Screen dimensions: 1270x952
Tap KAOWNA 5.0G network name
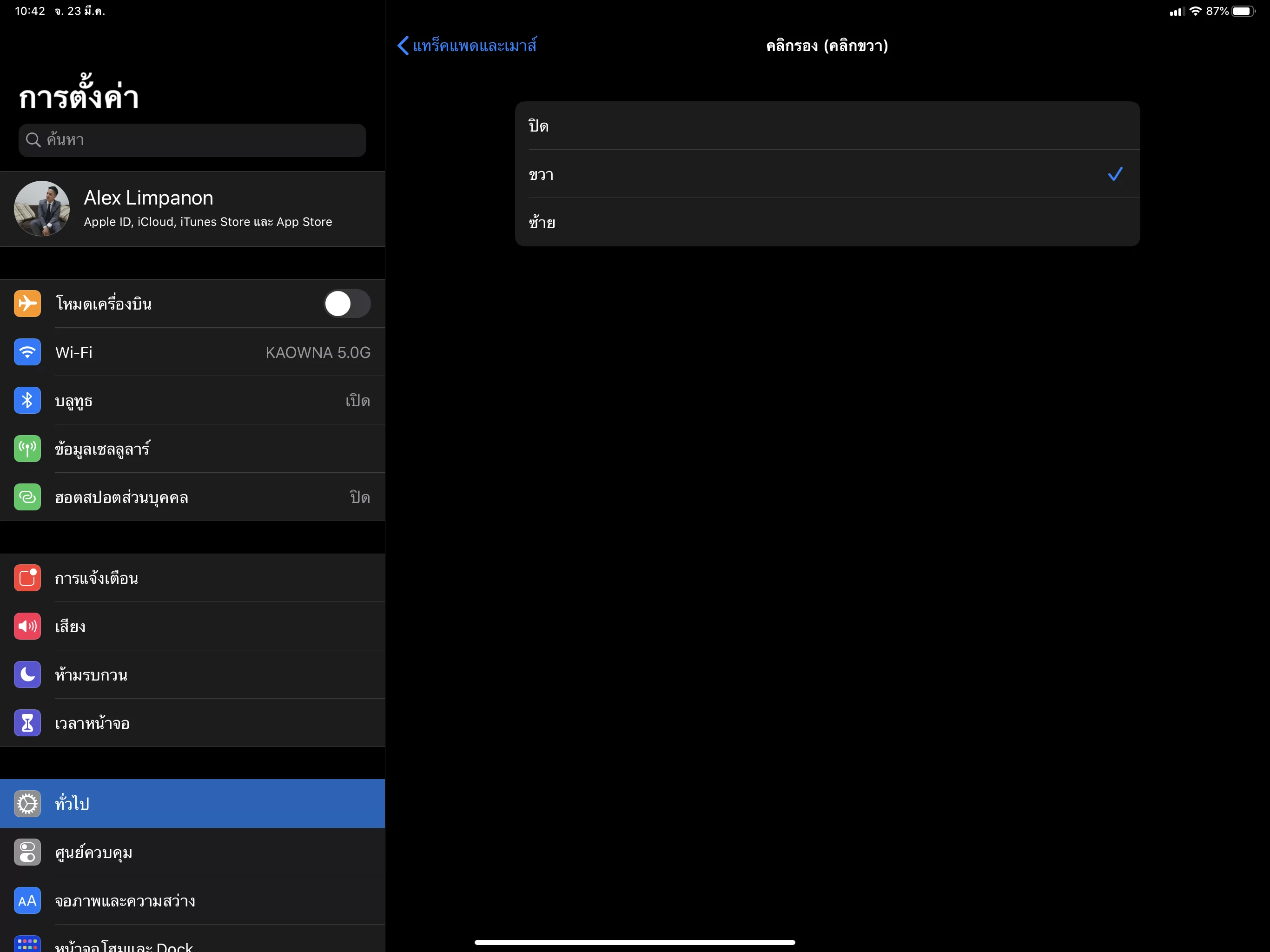(318, 352)
